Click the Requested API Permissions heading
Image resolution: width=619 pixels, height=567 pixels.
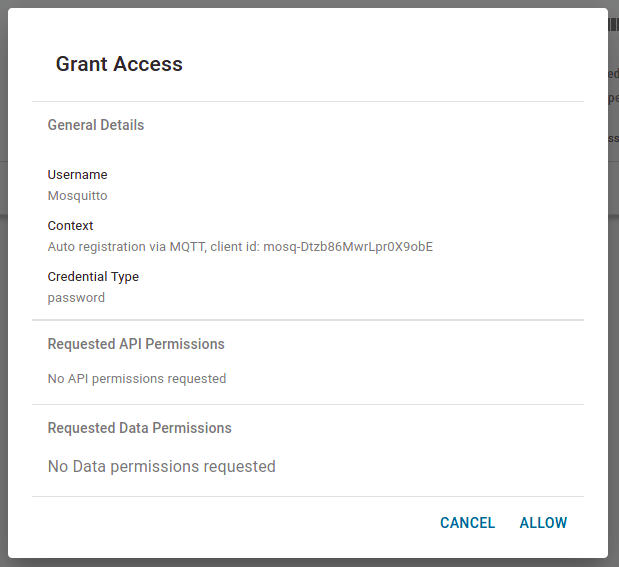(x=136, y=344)
